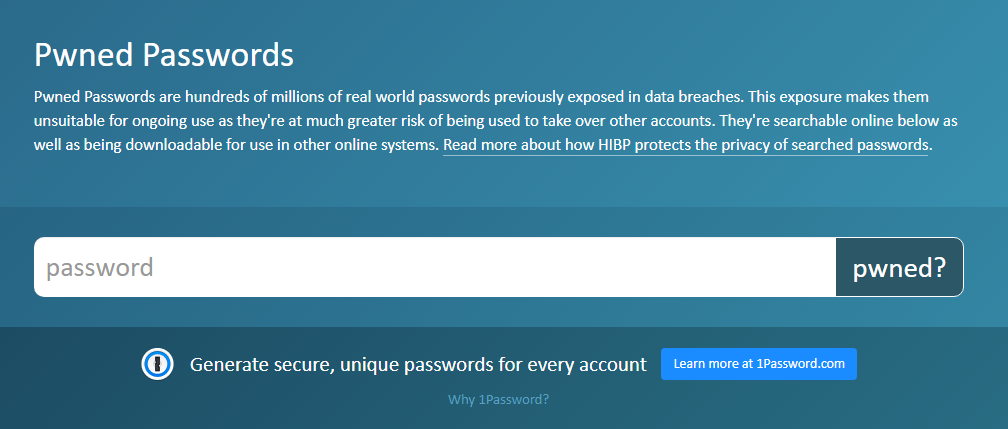The height and width of the screenshot is (429, 1008).
Task: Click the dark "pwned?" button next to the input
Action: 899,267
